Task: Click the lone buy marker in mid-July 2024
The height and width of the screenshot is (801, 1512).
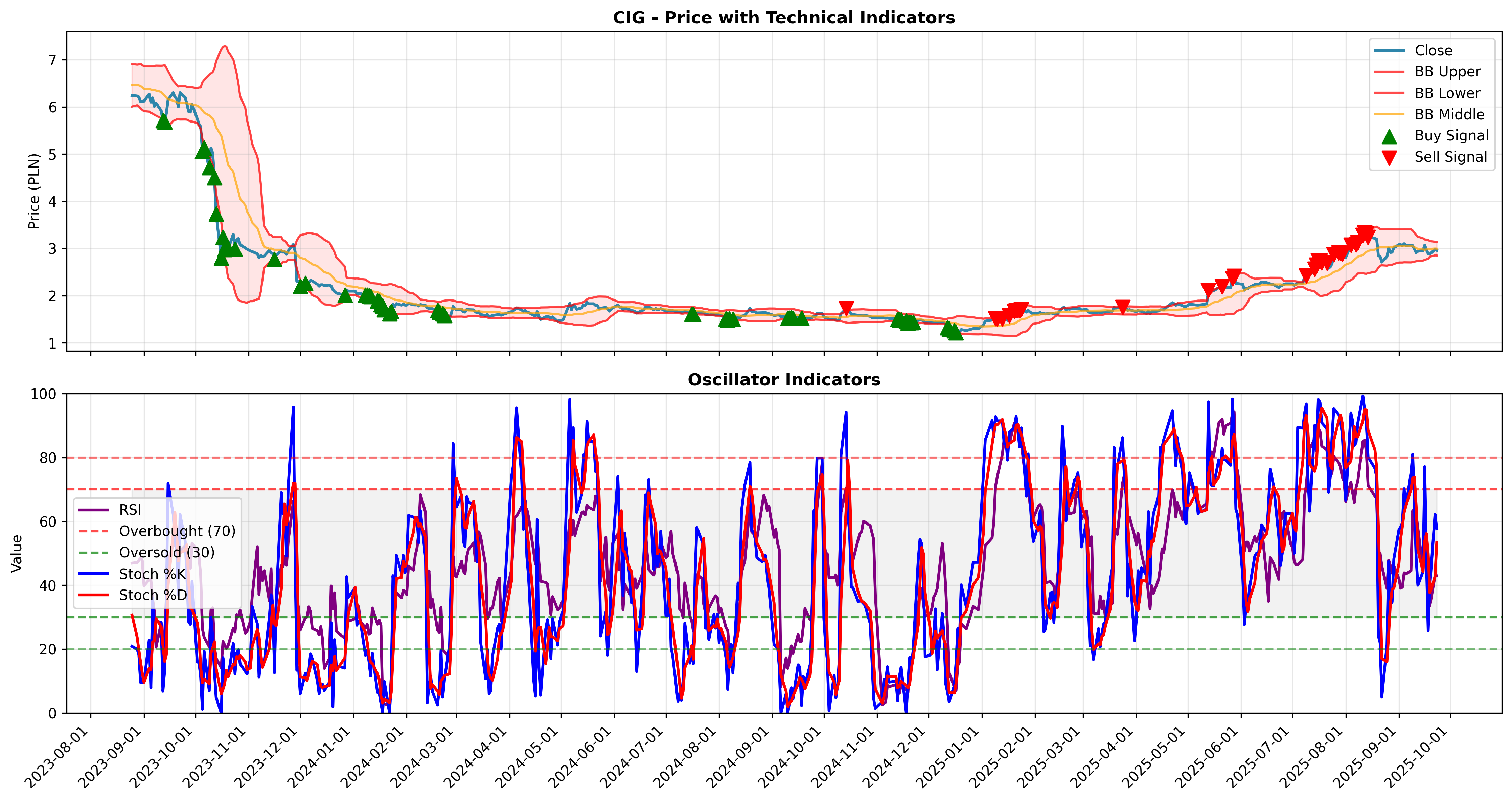Action: [x=693, y=314]
